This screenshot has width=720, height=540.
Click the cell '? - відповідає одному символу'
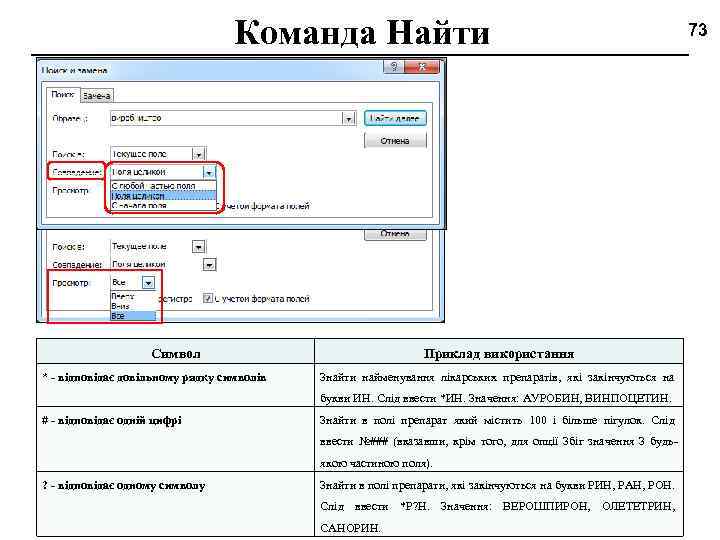click(175, 504)
